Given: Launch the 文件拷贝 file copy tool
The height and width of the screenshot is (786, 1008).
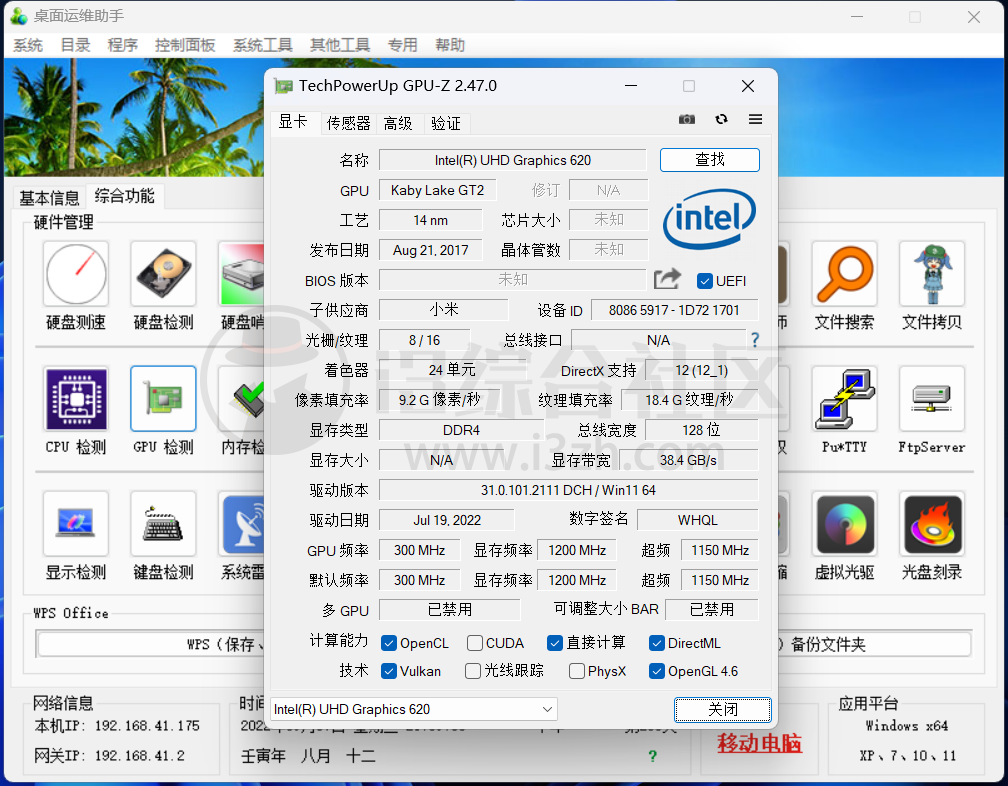Looking at the screenshot, I should tap(932, 274).
